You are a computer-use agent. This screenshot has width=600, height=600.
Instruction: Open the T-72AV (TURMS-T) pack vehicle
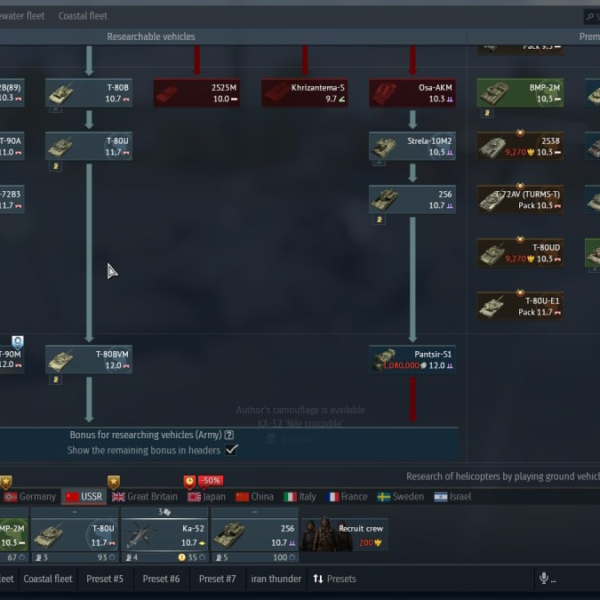point(520,199)
